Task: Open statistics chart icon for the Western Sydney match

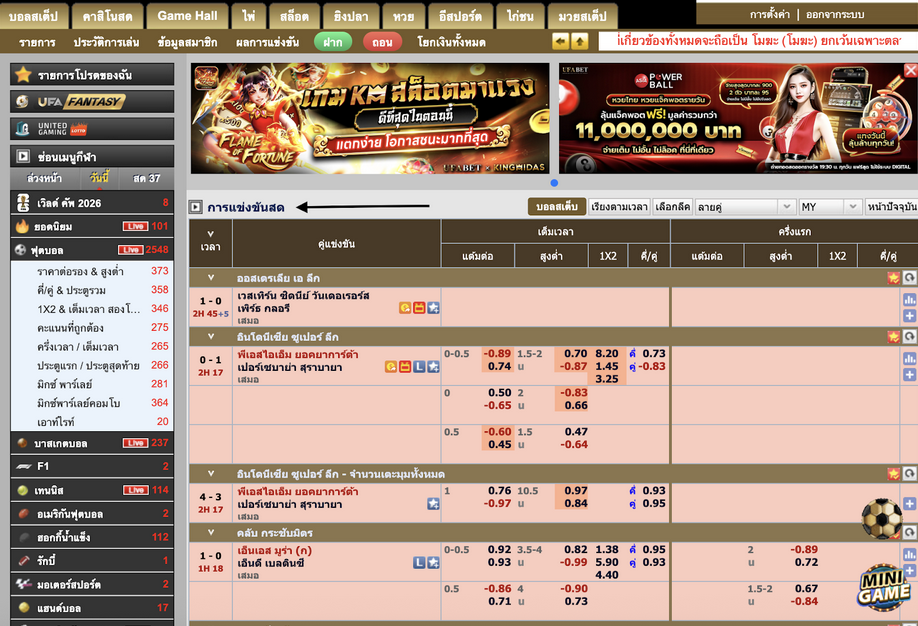Action: tap(909, 299)
